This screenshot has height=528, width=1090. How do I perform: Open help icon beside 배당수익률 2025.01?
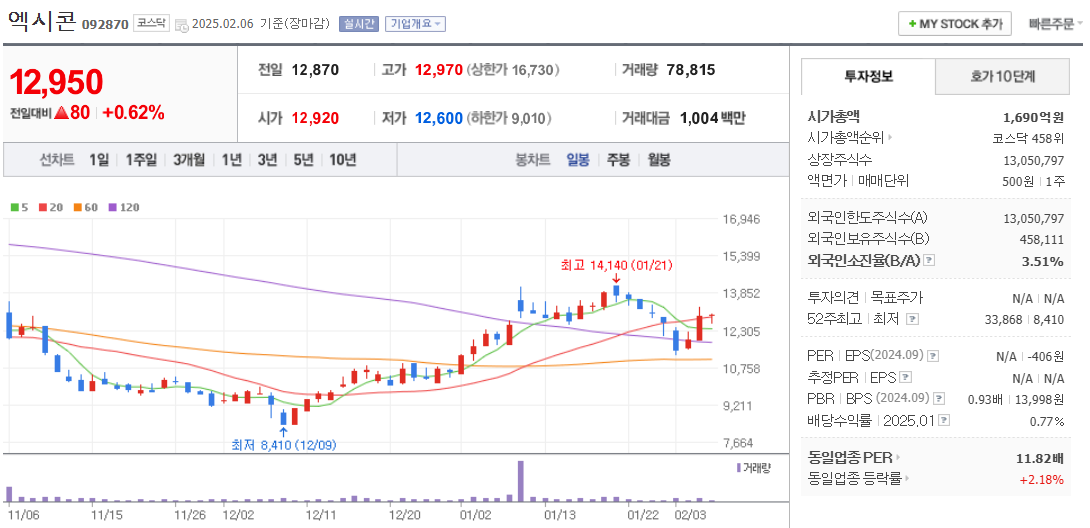945,421
